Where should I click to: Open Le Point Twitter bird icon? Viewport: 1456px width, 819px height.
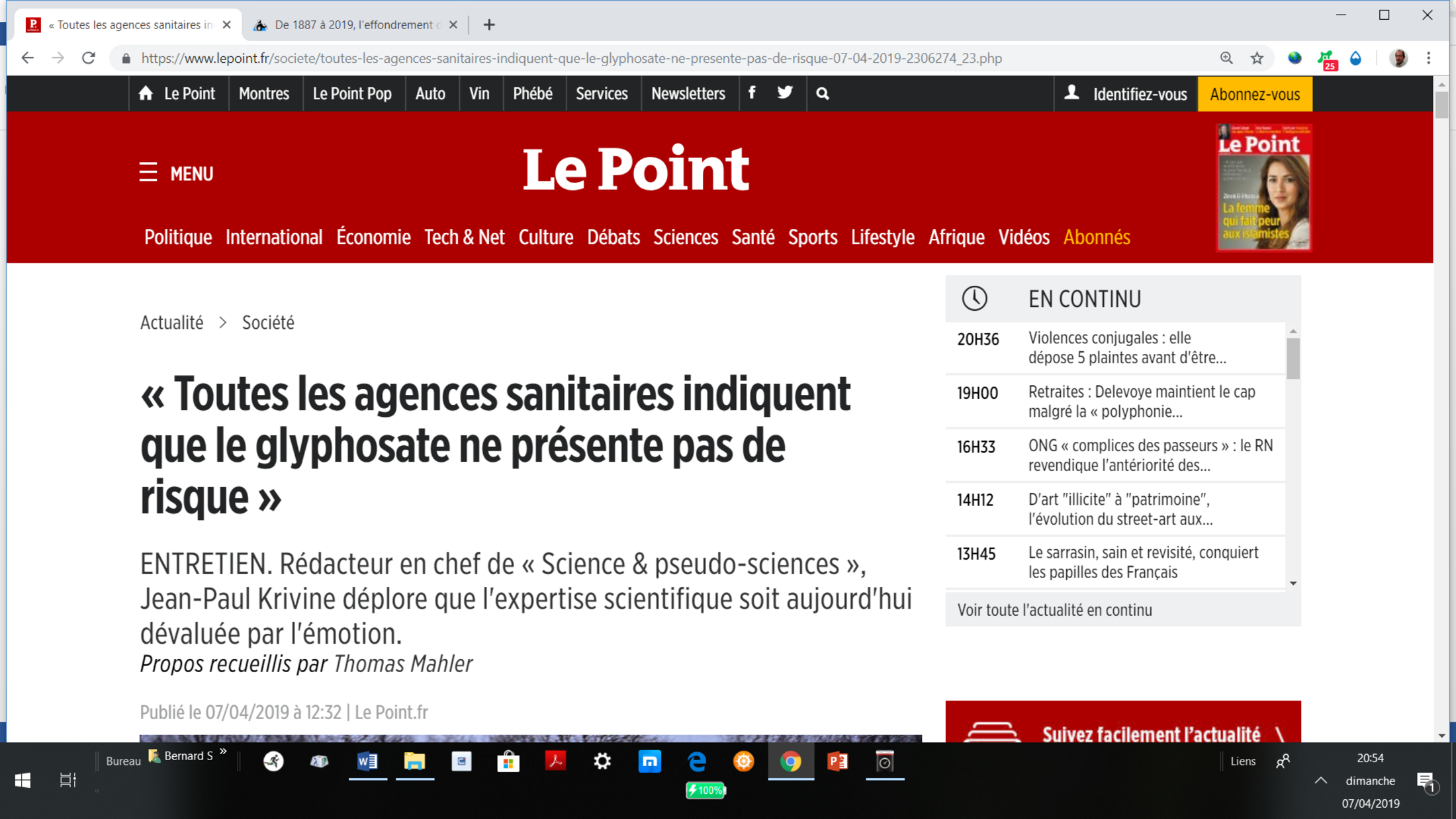(x=785, y=93)
